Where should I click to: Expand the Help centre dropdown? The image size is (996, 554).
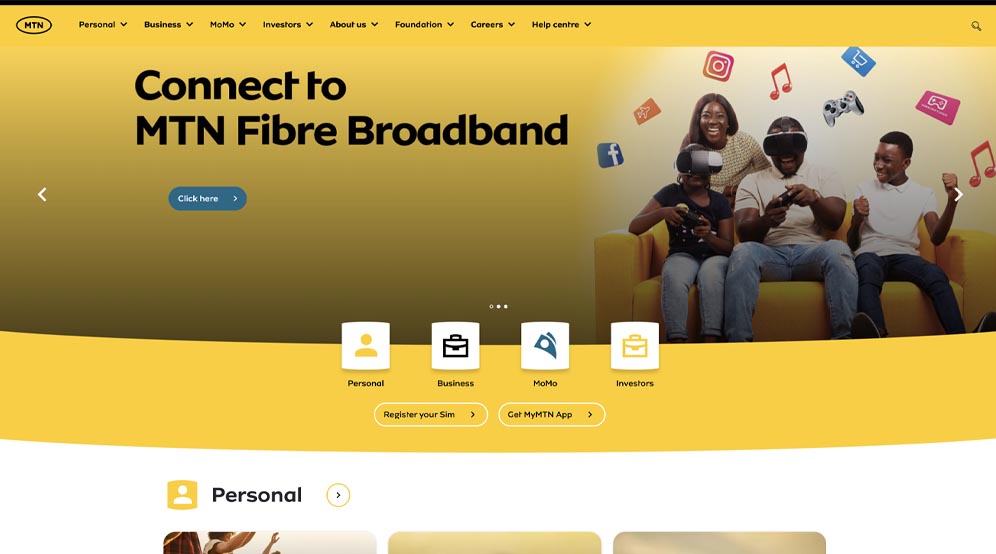coord(562,24)
